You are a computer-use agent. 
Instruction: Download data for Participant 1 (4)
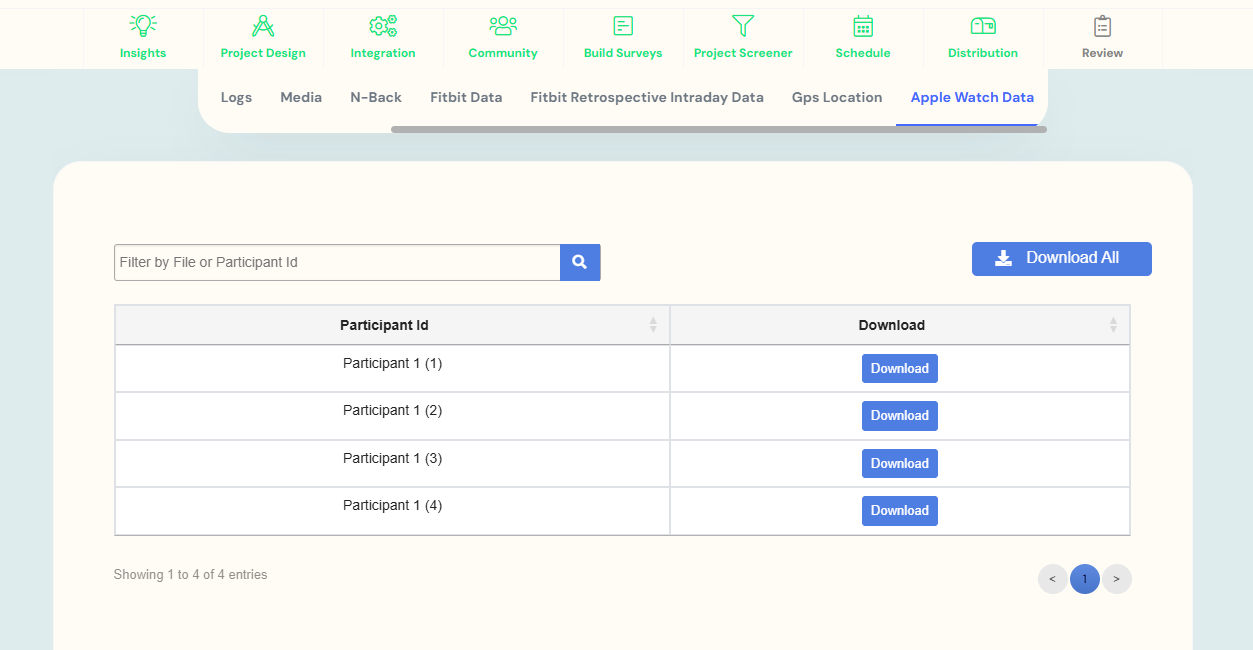pos(900,510)
